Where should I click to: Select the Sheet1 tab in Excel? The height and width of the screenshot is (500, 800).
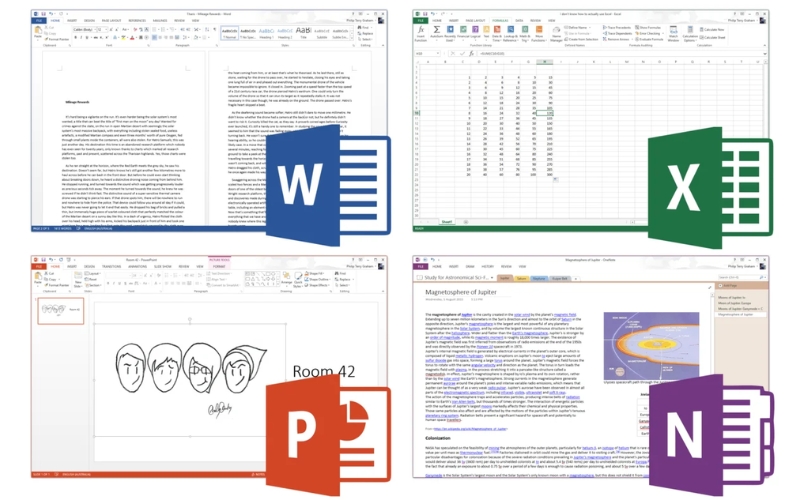click(447, 222)
